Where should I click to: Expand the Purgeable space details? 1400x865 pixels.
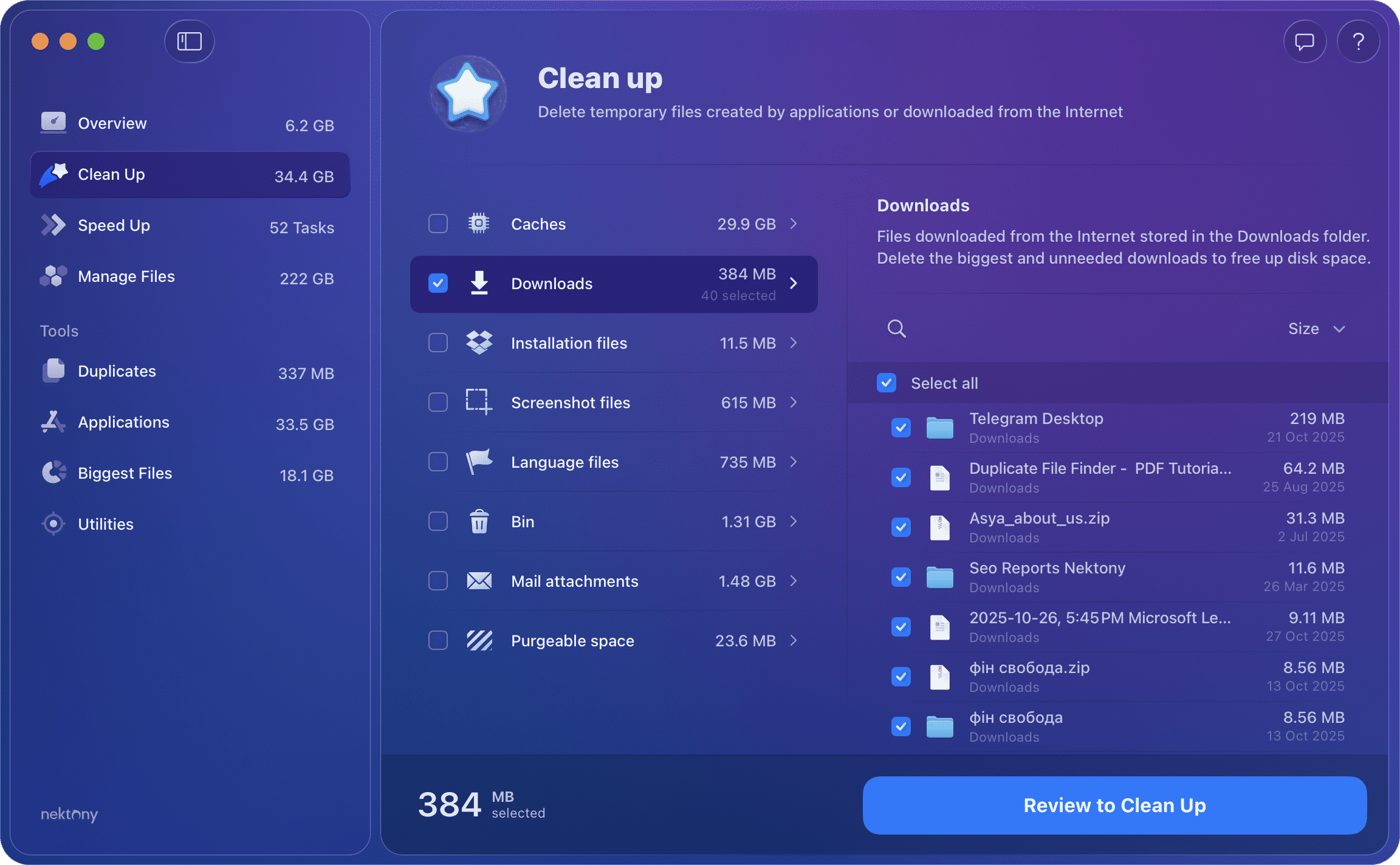tap(794, 640)
